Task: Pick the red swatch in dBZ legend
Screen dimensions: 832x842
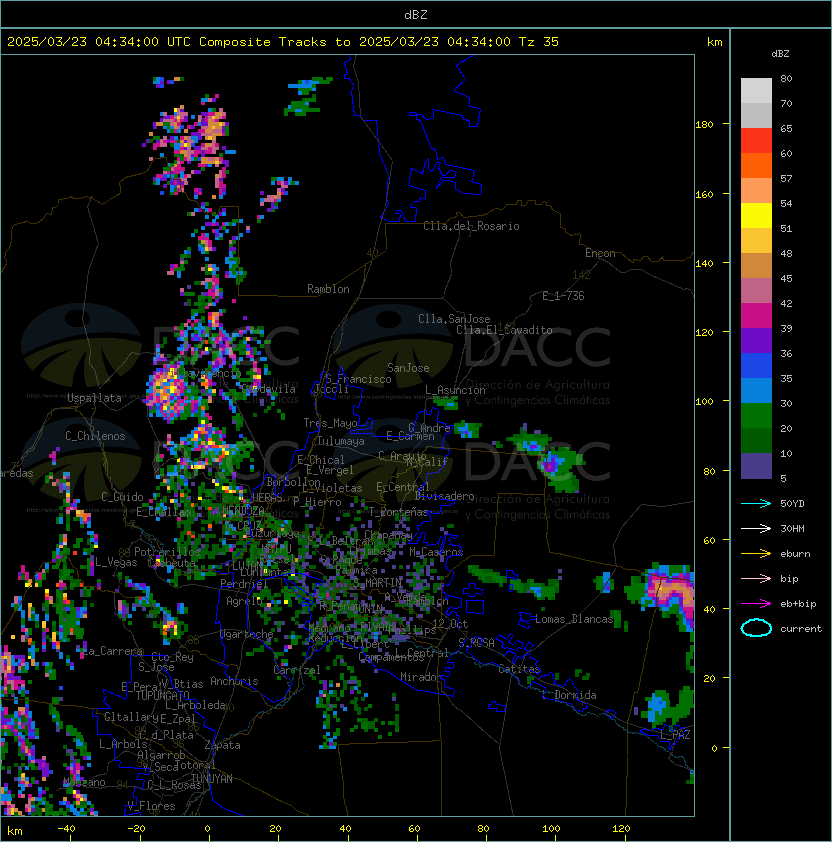Action: coord(756,141)
